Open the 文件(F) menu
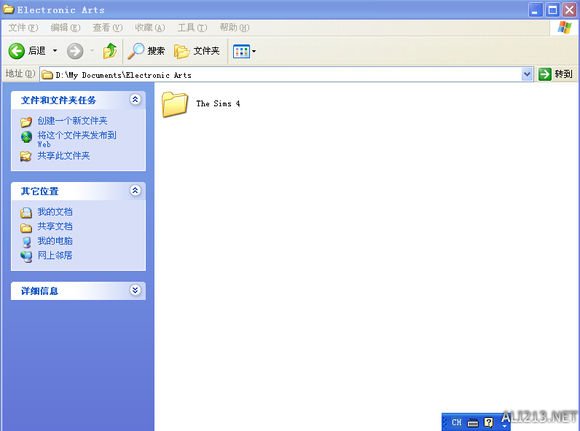This screenshot has width=580, height=431. click(x=23, y=27)
